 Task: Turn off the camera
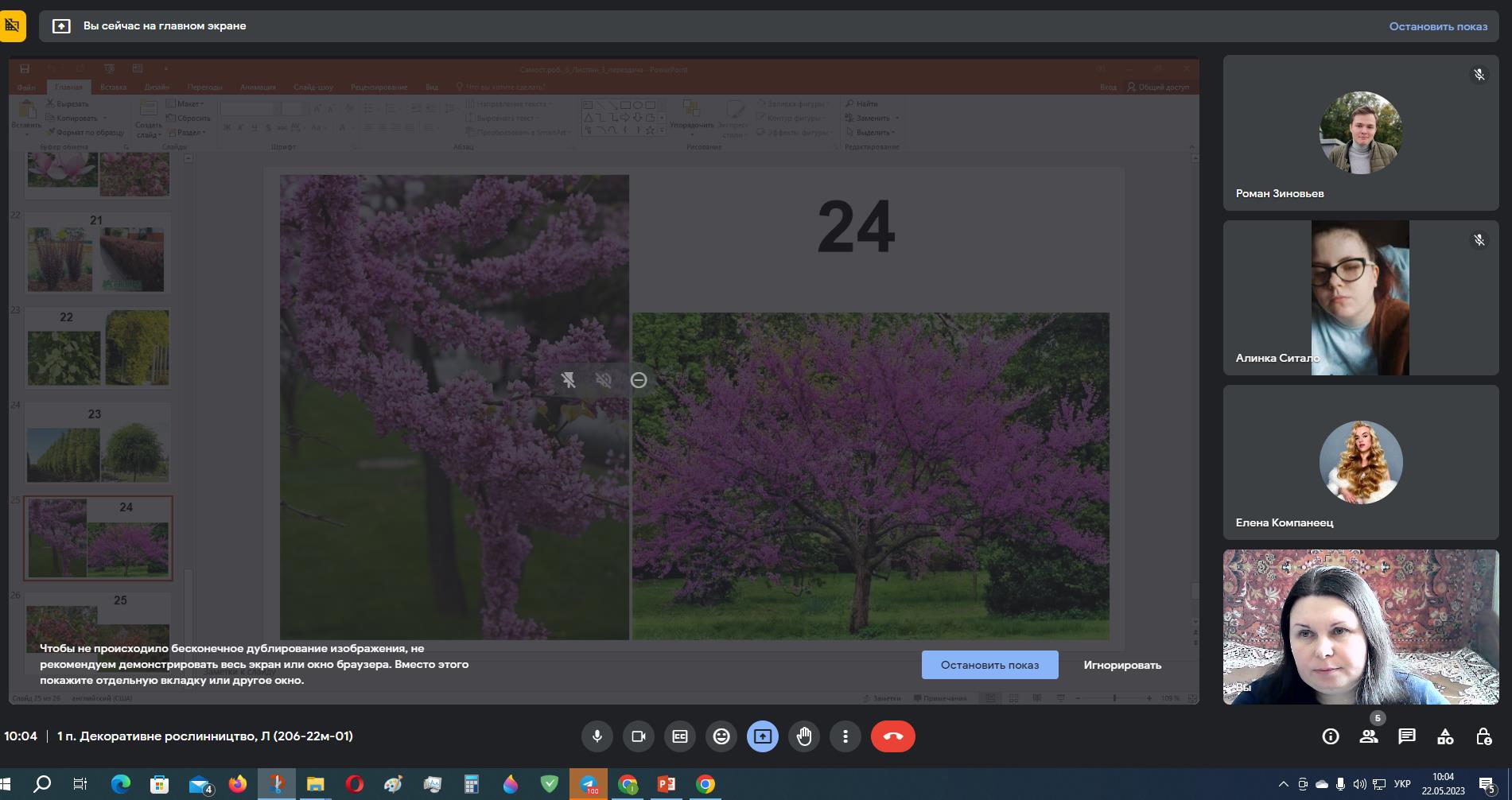point(638,736)
